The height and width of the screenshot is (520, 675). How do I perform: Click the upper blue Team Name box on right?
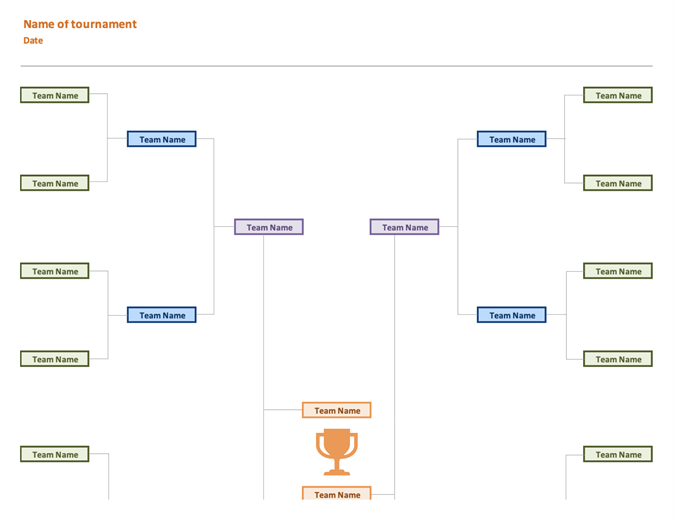coord(512,139)
